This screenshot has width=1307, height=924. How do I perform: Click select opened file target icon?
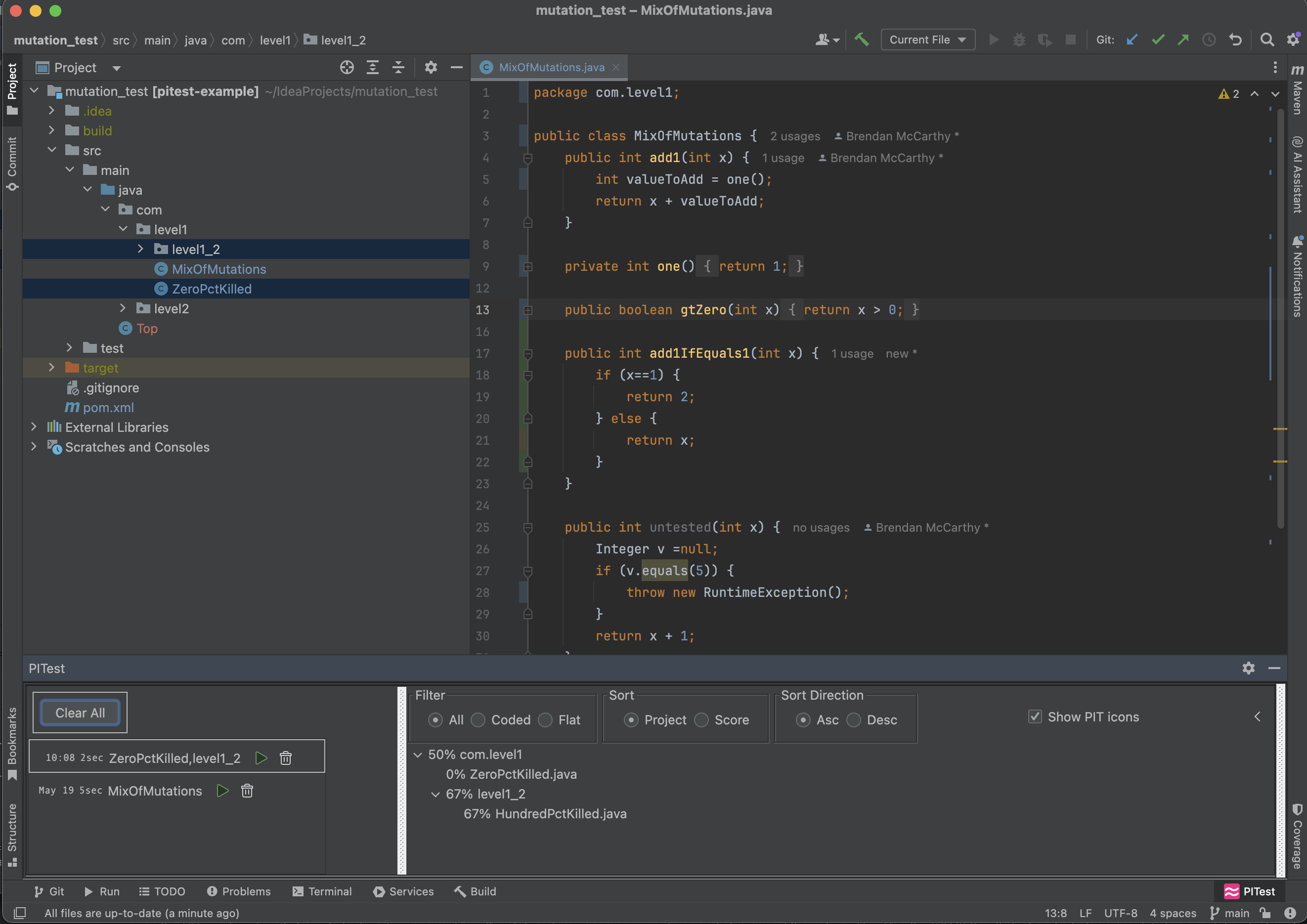(347, 68)
